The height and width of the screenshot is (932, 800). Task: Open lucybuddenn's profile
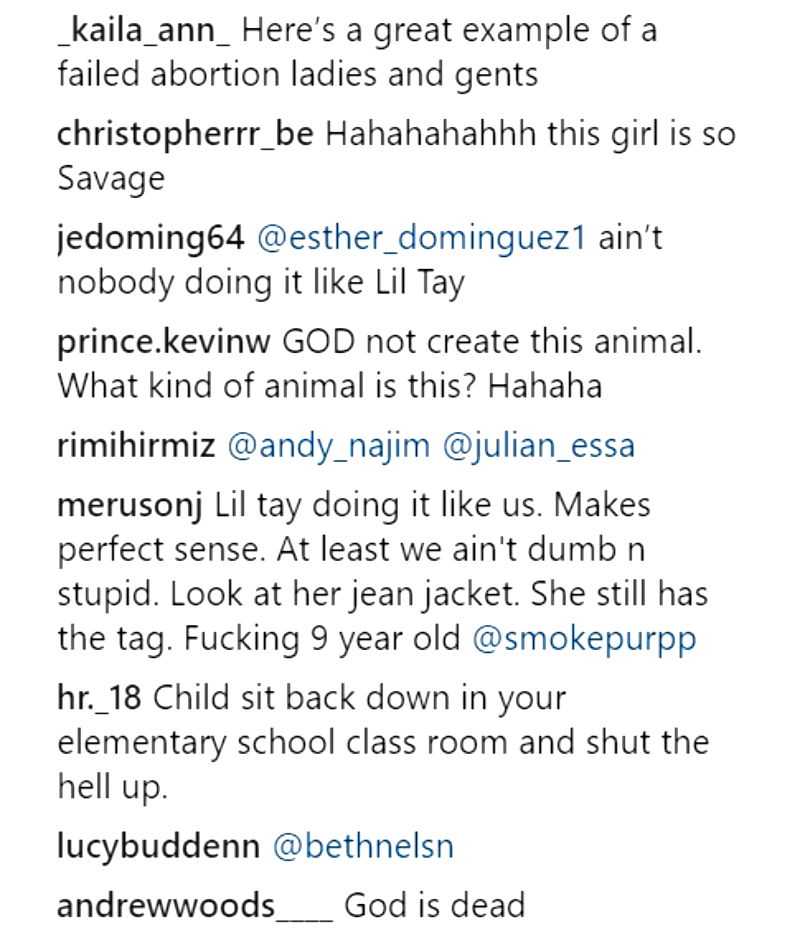pyautogui.click(x=158, y=846)
